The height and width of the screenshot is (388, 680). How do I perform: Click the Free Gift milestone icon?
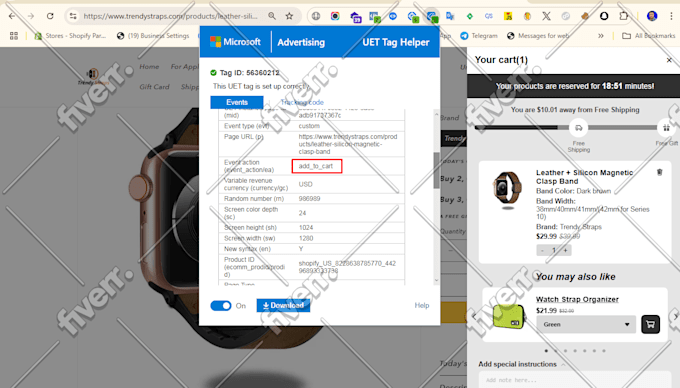[x=667, y=127]
